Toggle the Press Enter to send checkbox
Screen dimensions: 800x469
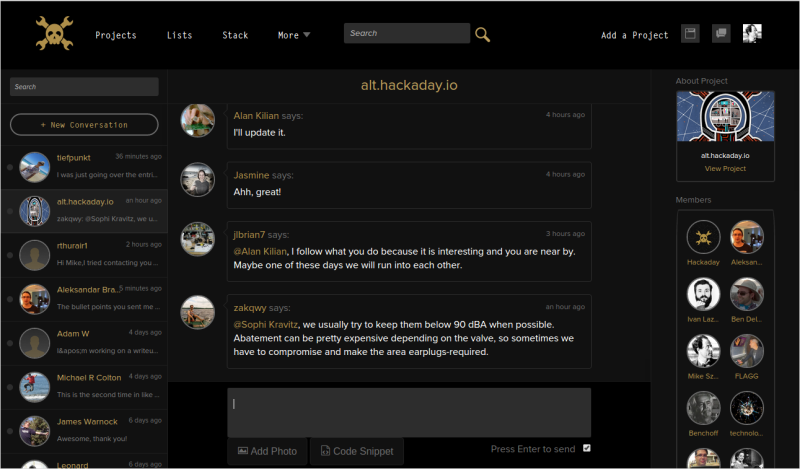(x=587, y=448)
